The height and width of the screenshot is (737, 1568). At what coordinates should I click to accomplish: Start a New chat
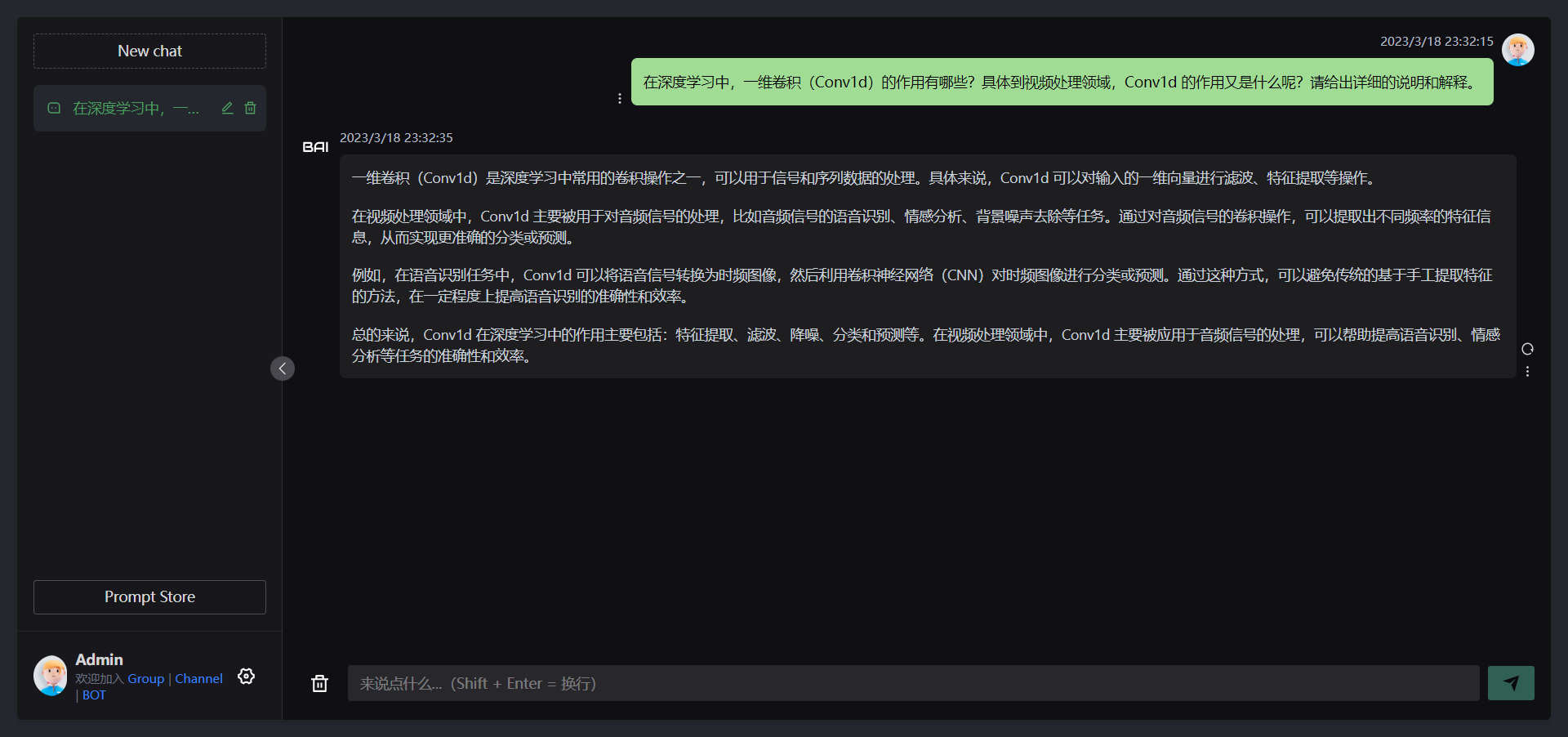(x=149, y=51)
